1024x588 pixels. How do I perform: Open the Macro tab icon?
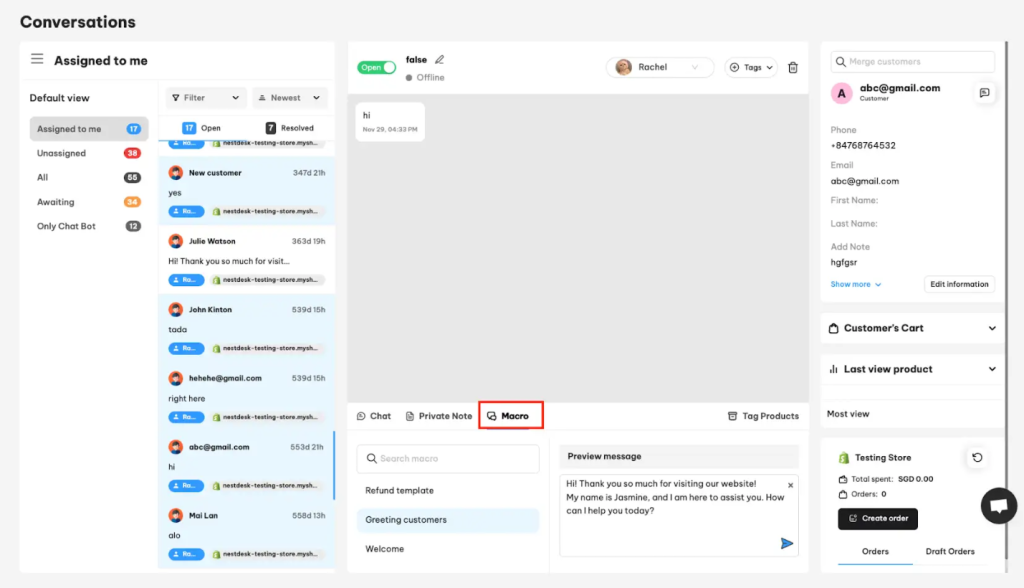click(490, 415)
